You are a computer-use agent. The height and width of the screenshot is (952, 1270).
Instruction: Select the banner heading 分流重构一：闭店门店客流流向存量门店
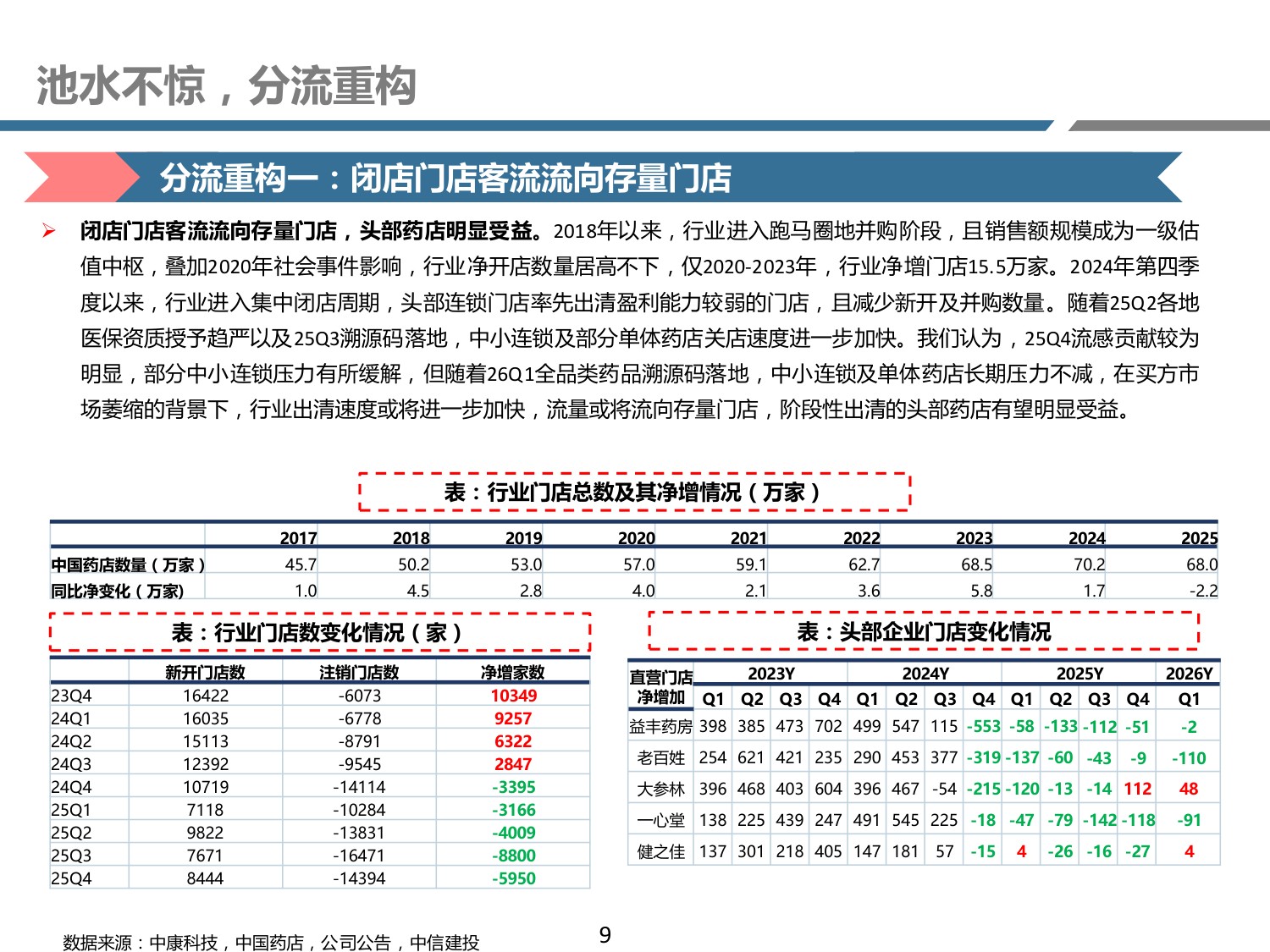tap(445, 179)
